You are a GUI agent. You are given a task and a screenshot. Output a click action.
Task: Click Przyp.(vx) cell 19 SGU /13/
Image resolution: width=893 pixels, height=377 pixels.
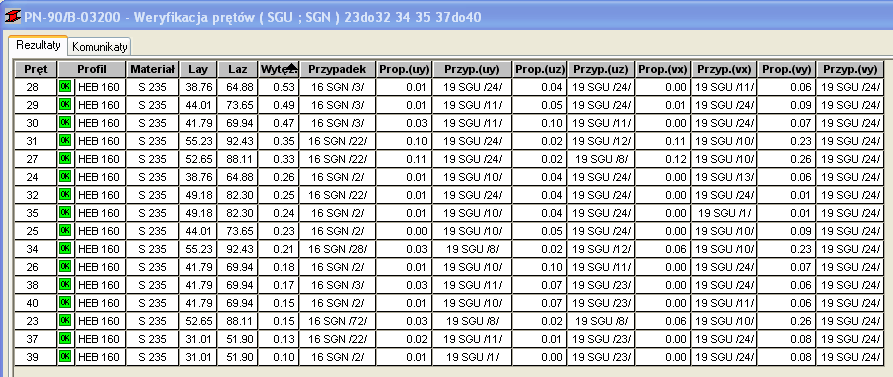point(724,177)
